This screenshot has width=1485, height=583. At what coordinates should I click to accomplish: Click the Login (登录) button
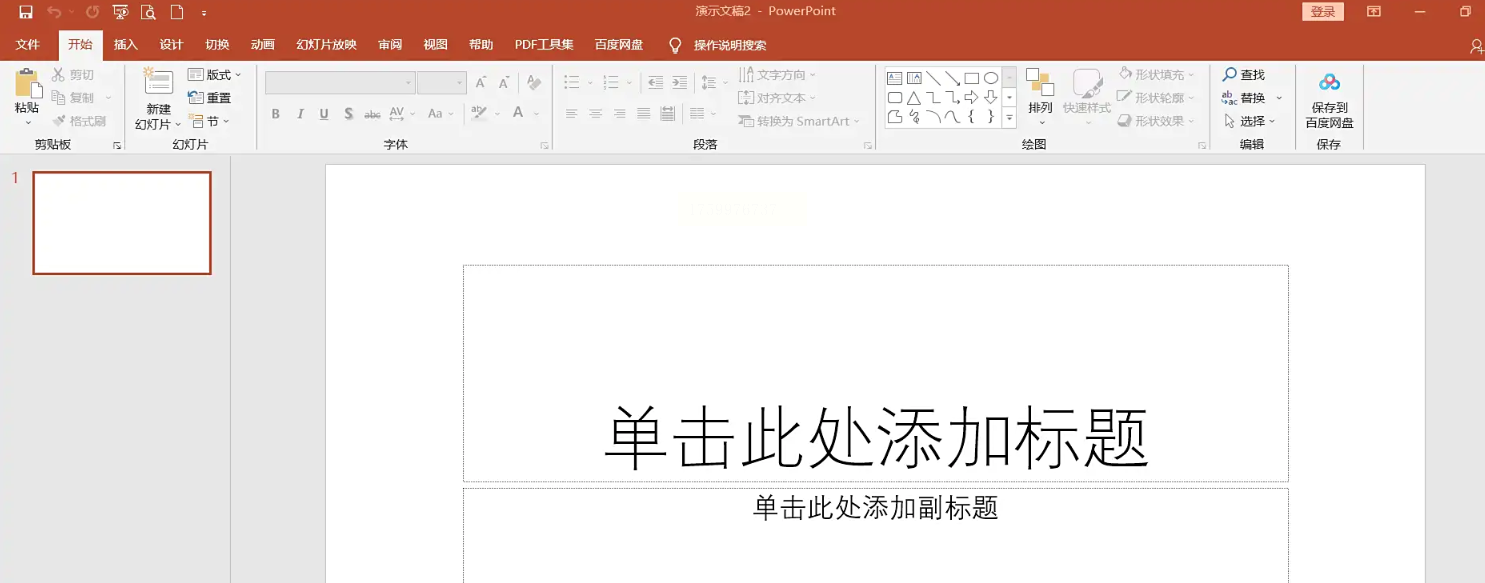coord(1323,12)
